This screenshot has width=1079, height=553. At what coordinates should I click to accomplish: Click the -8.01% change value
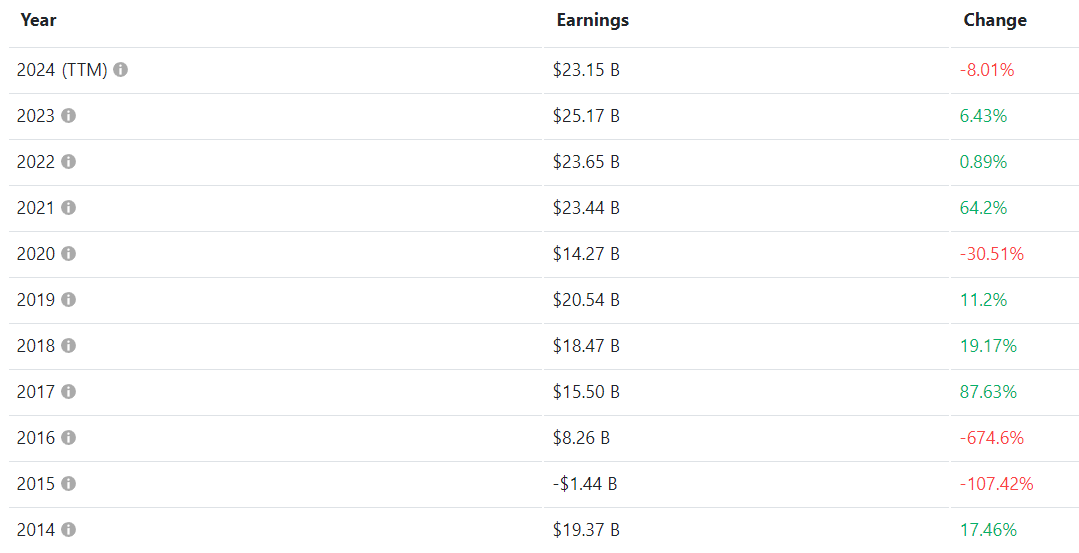pos(986,70)
